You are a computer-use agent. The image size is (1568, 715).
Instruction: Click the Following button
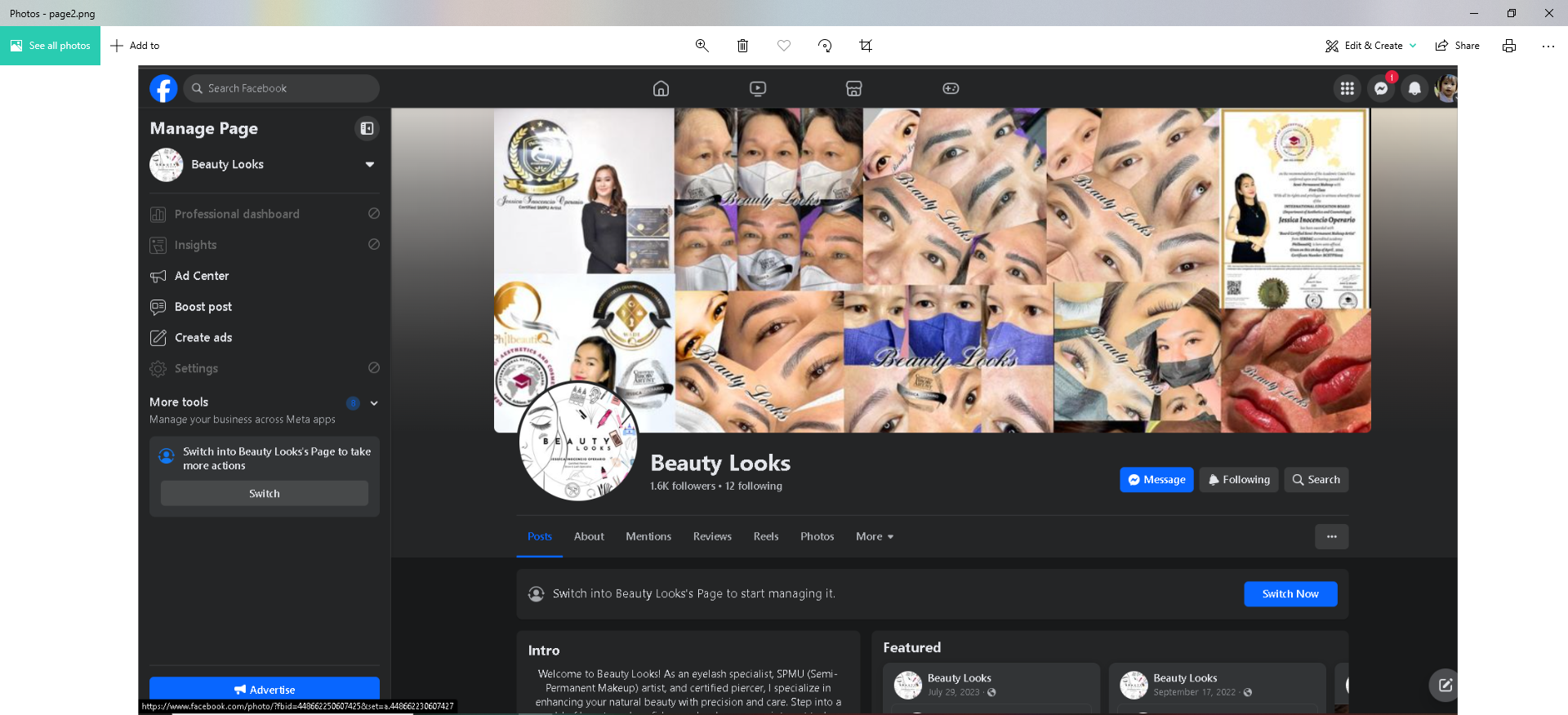coord(1239,480)
